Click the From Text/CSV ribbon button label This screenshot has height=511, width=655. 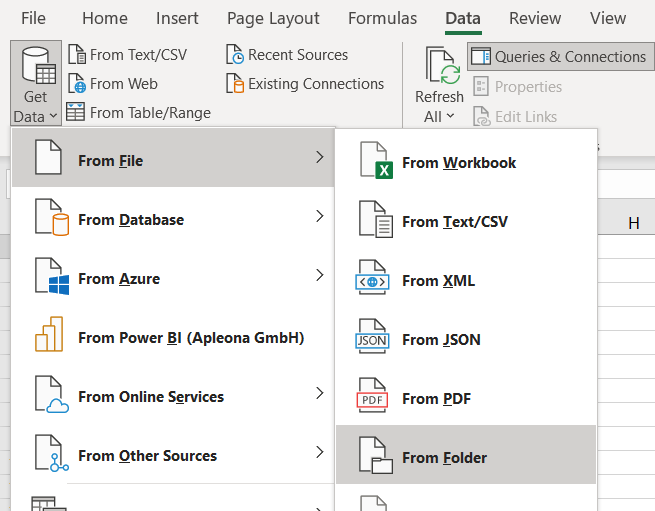tap(138, 55)
